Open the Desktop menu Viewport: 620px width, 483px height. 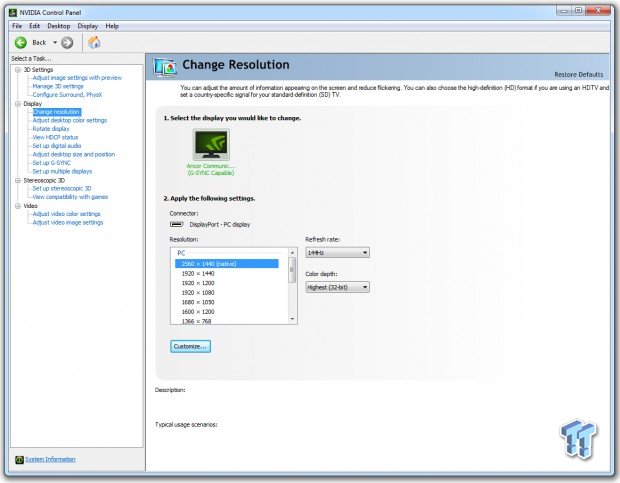(59, 26)
